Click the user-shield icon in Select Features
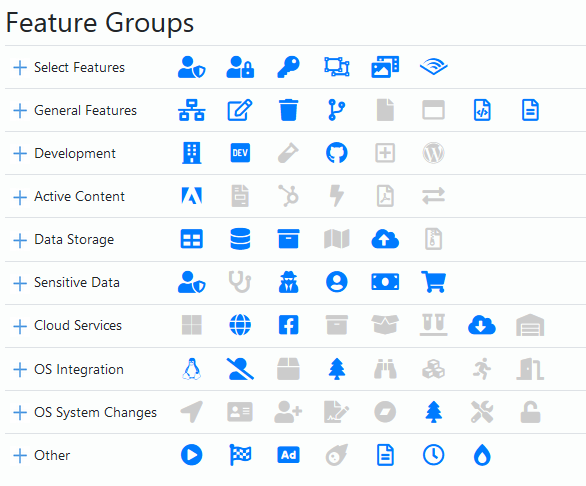Viewport: 586px width, 486px height. coord(192,67)
